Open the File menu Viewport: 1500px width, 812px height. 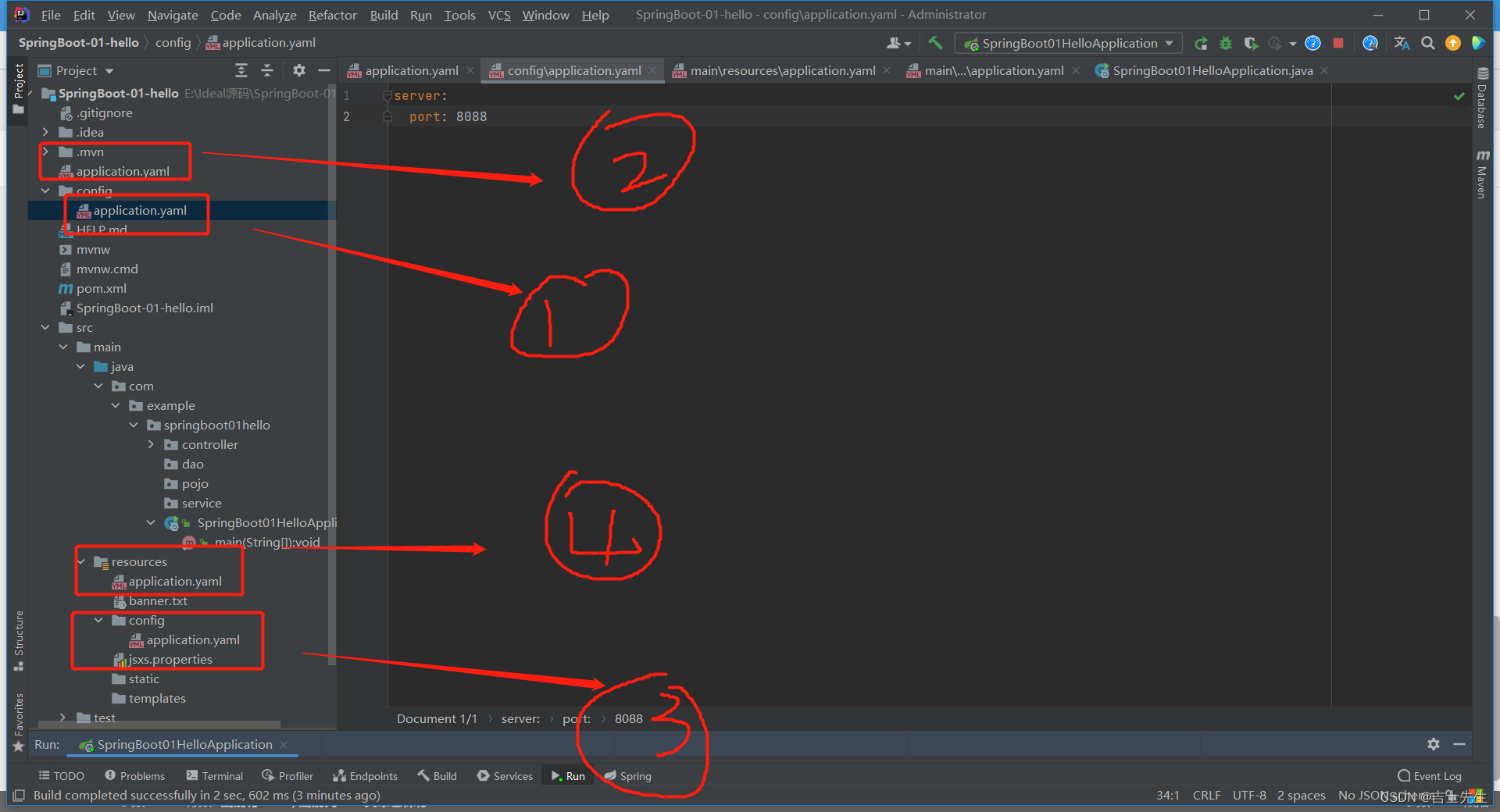click(51, 15)
